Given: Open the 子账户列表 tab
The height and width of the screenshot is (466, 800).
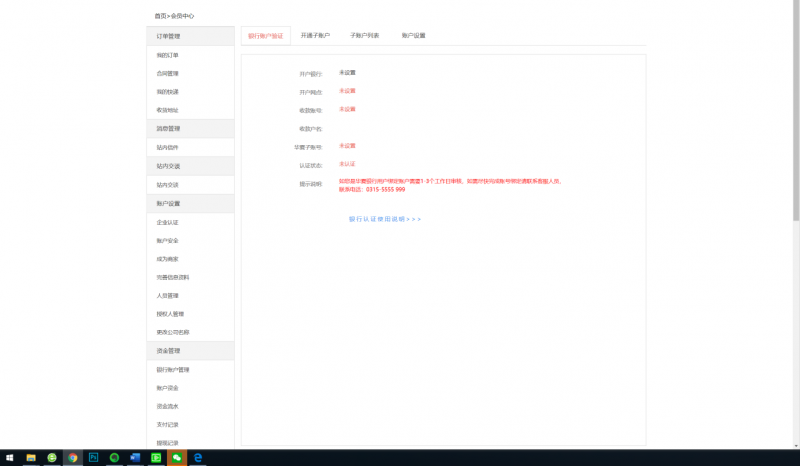Looking at the screenshot, I should (x=364, y=36).
